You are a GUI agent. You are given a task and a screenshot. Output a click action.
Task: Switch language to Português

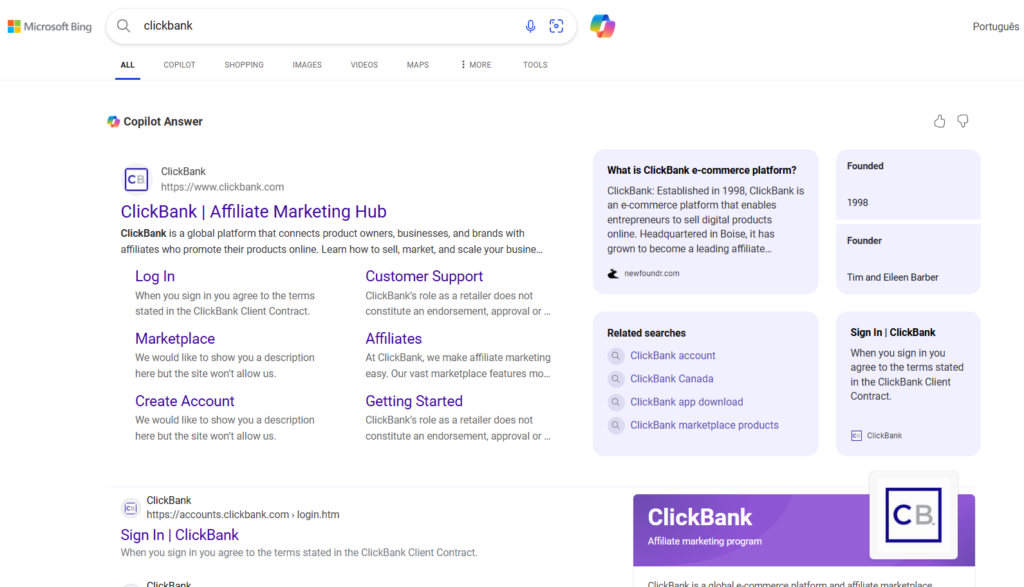[995, 27]
